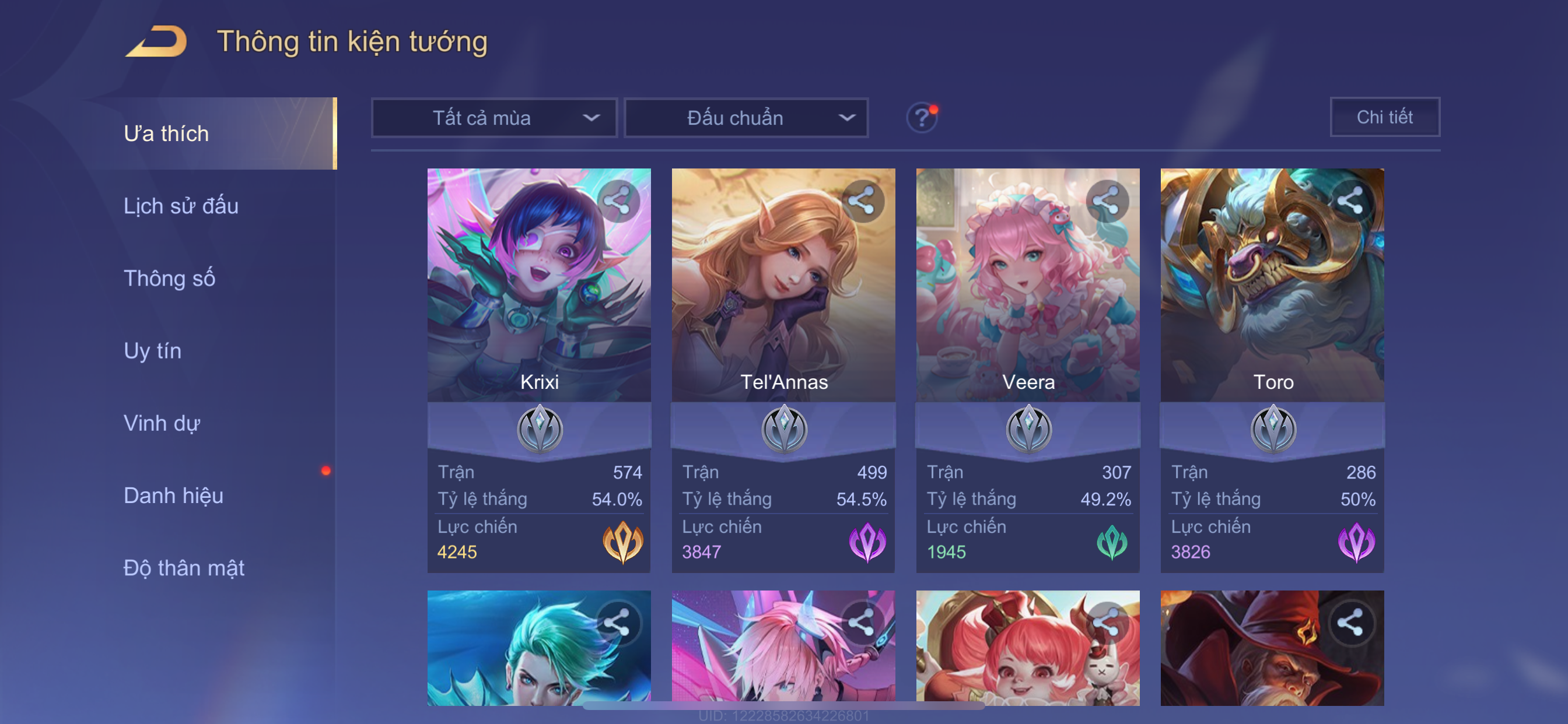
Task: Click the golden back arrow icon
Action: coord(156,41)
